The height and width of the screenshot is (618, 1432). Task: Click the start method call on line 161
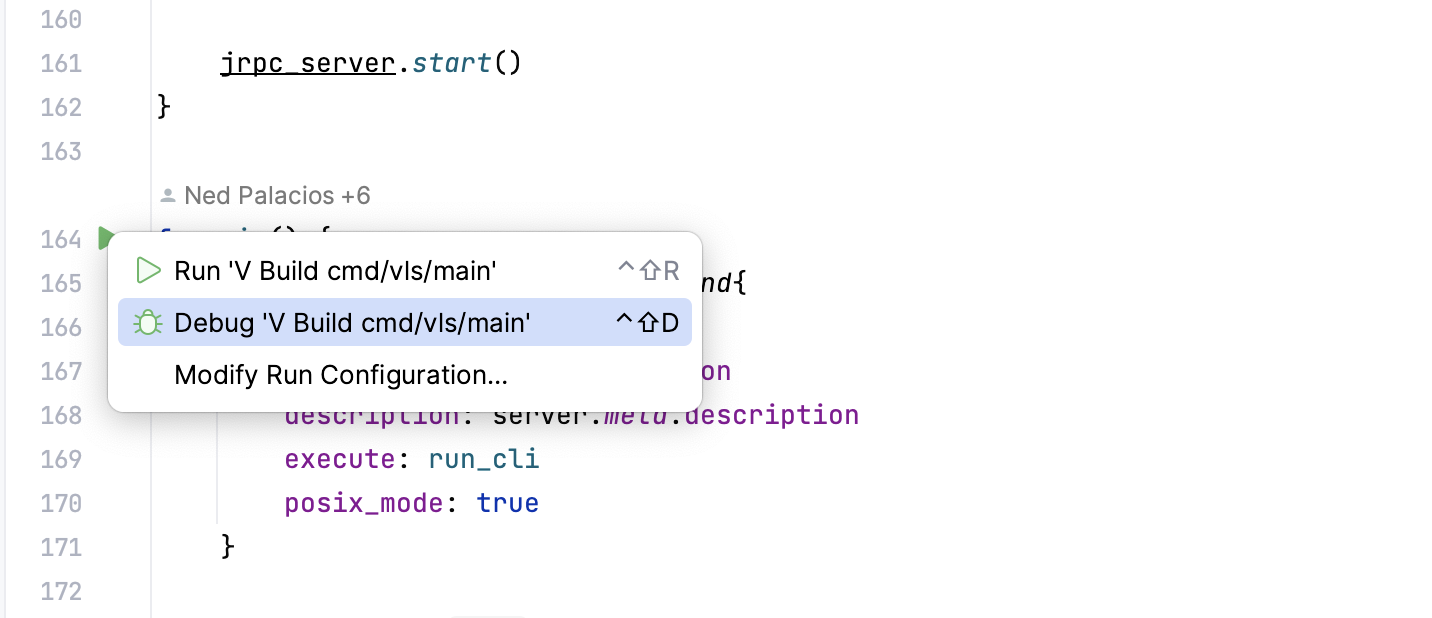click(451, 62)
